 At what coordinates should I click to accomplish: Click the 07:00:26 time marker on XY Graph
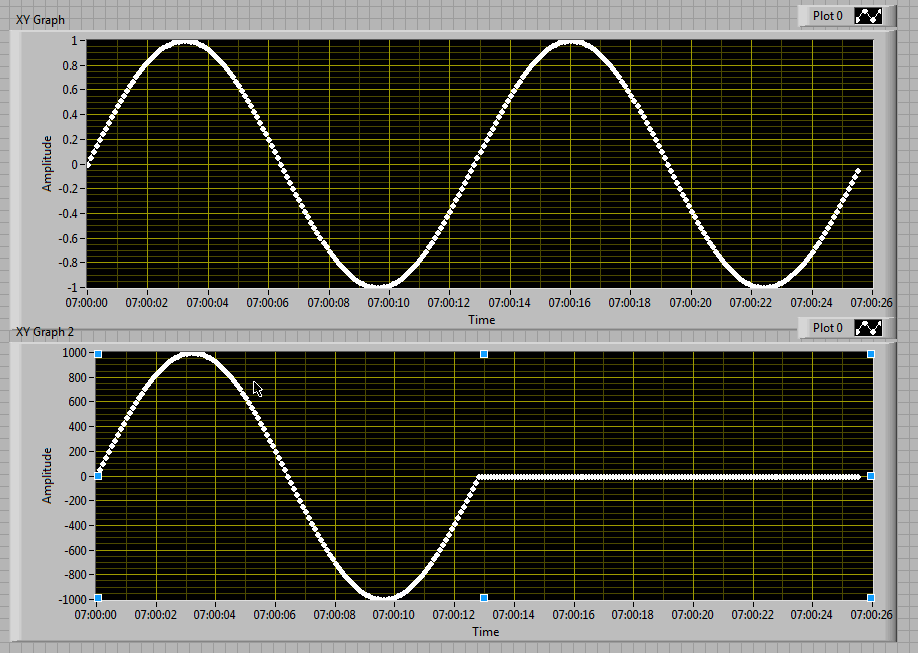tap(872, 303)
